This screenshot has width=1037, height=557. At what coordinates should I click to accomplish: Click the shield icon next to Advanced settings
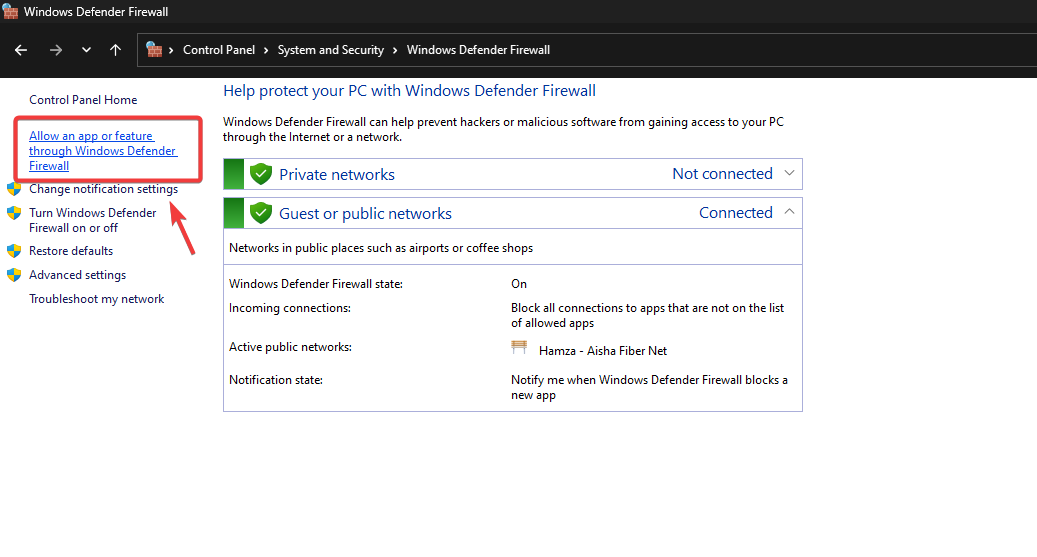click(x=14, y=275)
